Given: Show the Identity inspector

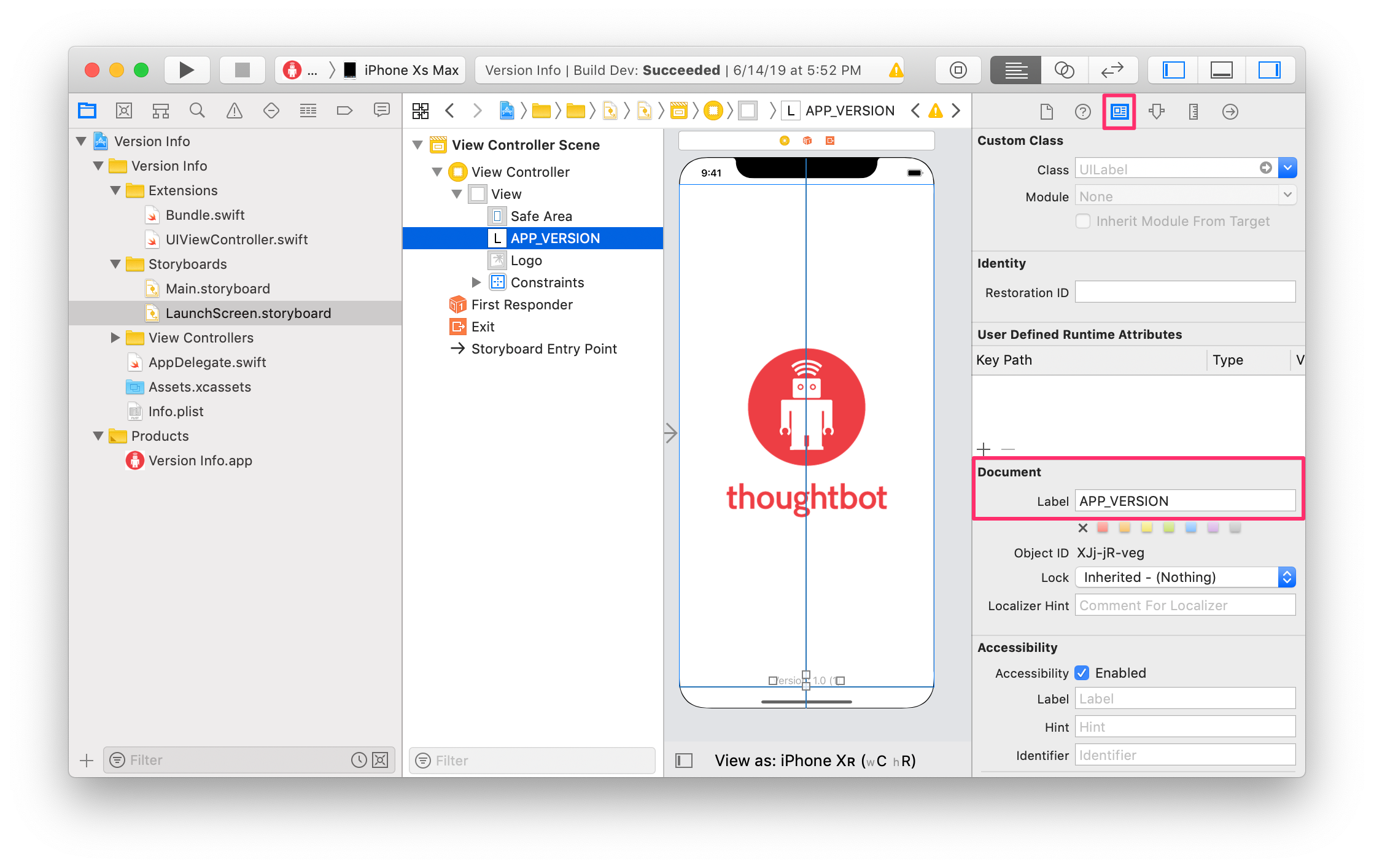Looking at the screenshot, I should tap(1119, 112).
